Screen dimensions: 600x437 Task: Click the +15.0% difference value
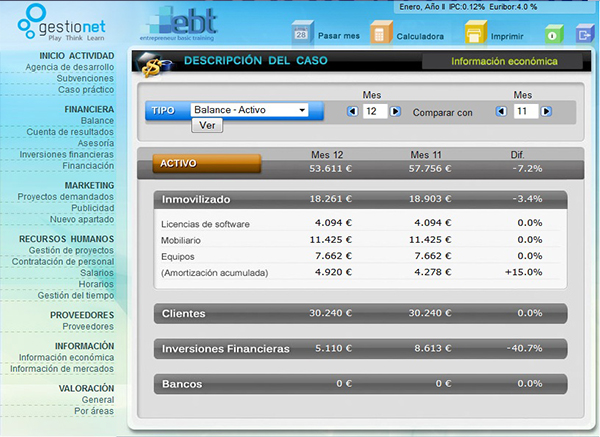click(523, 272)
